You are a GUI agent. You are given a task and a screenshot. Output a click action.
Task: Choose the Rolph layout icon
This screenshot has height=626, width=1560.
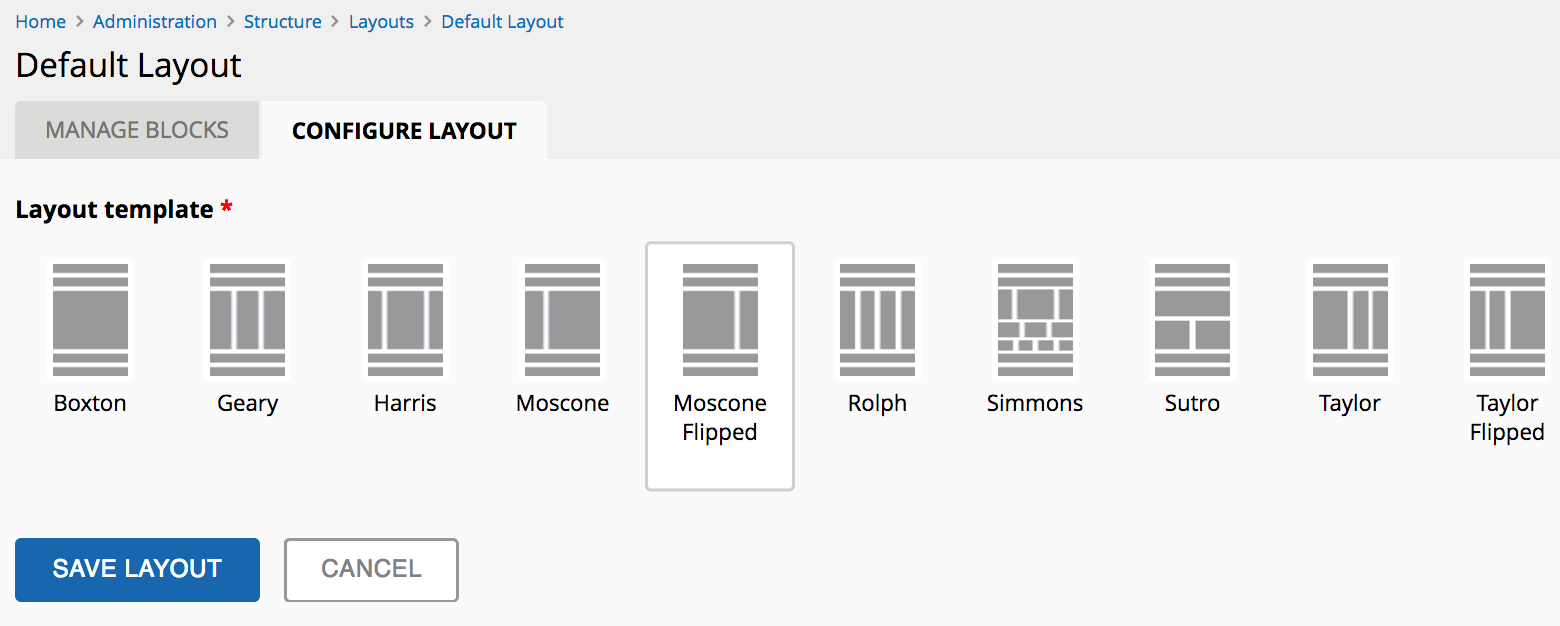tap(877, 320)
